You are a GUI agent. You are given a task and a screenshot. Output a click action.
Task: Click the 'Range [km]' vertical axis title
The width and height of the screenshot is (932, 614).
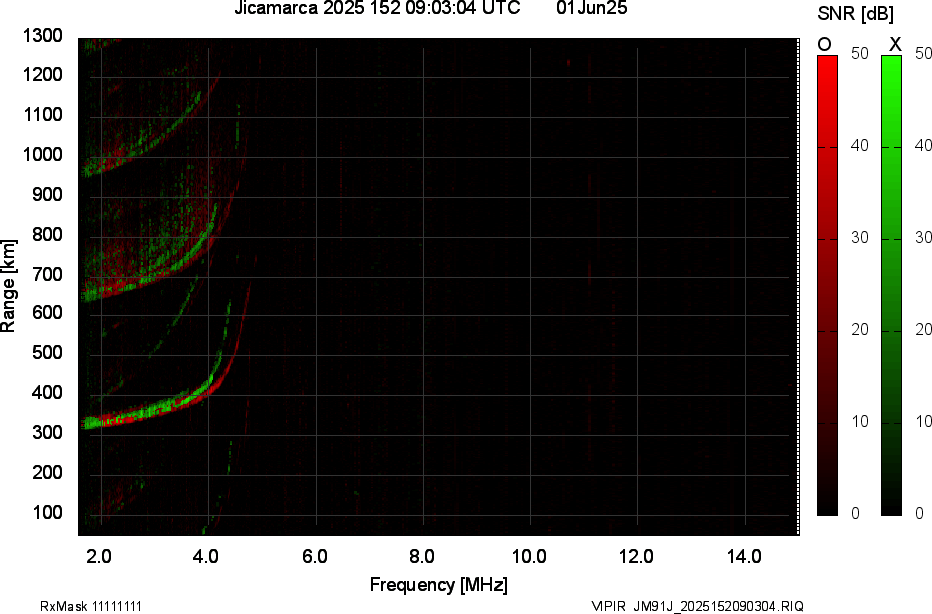8,286
